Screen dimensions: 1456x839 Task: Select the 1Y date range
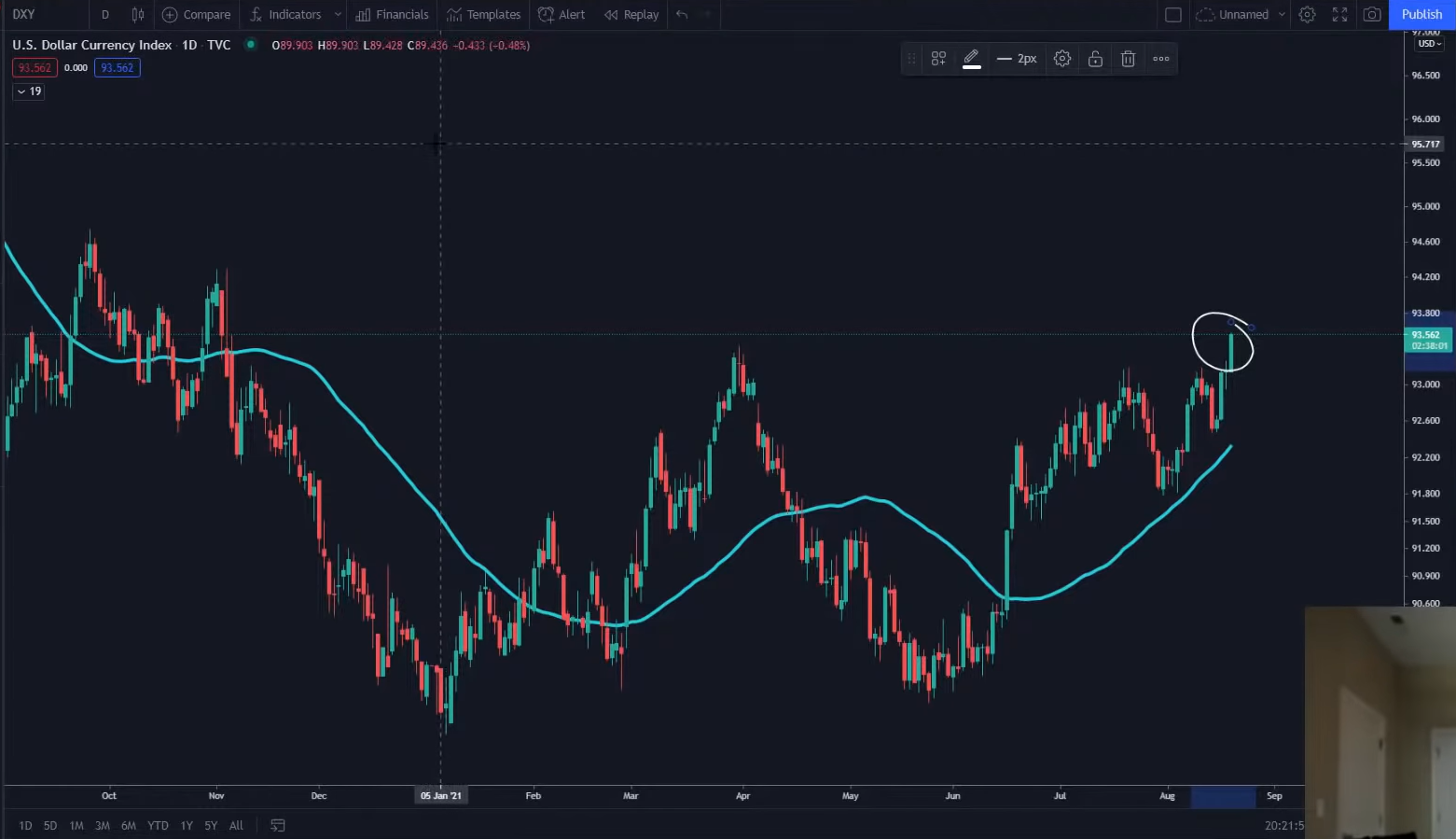pyautogui.click(x=187, y=825)
